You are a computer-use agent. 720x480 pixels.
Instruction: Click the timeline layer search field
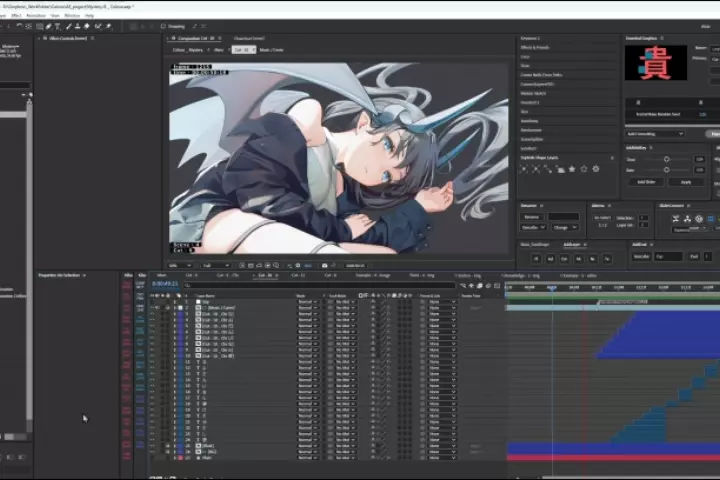[x=320, y=286]
